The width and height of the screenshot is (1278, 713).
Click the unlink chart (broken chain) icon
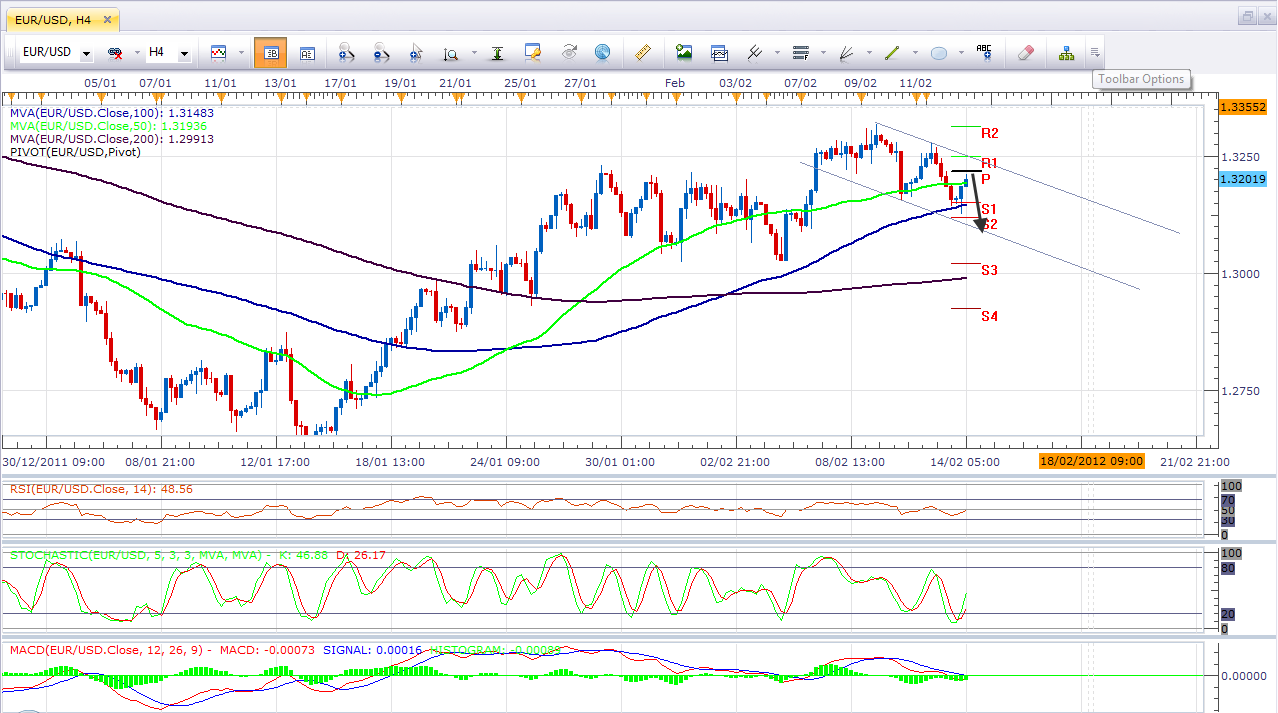pyautogui.click(x=115, y=53)
